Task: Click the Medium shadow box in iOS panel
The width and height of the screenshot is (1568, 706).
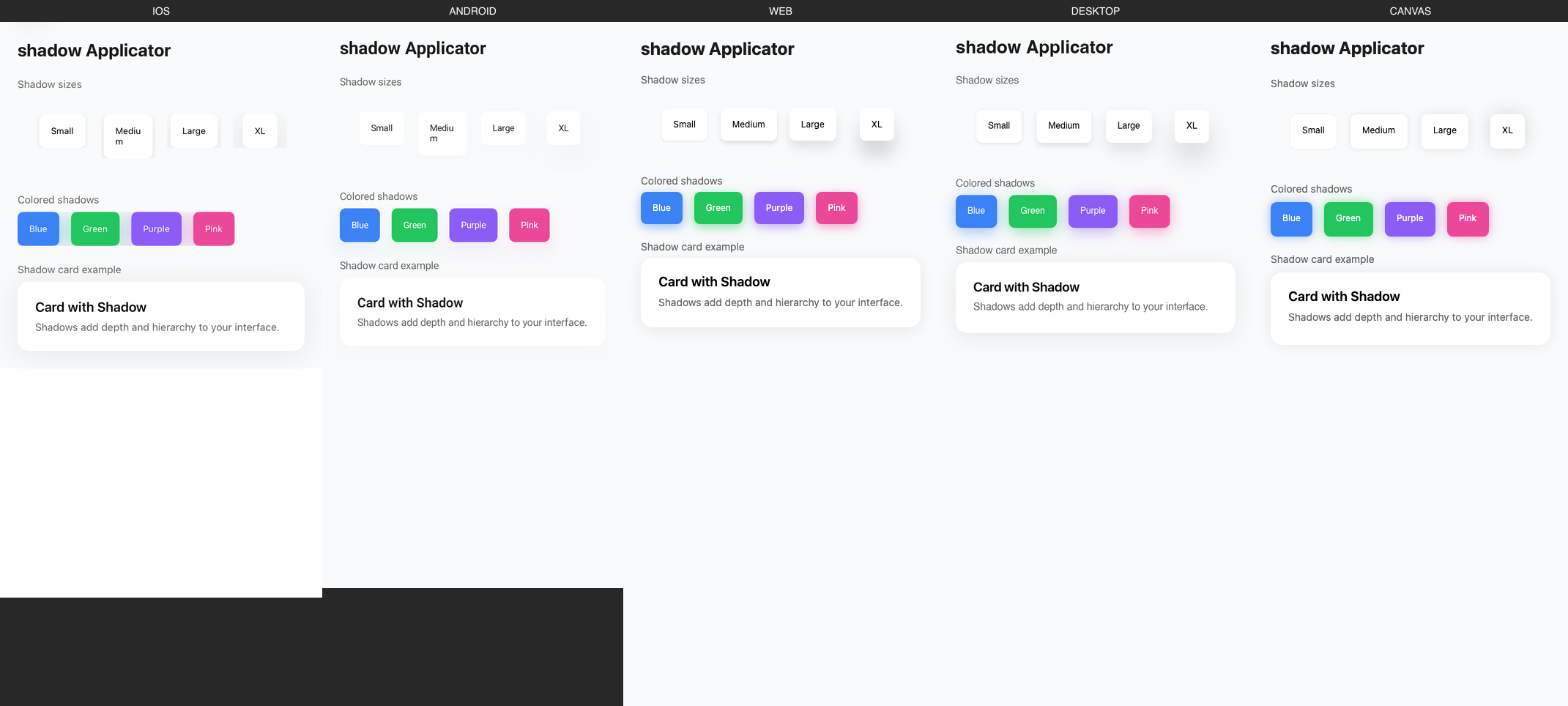Action: [128, 136]
